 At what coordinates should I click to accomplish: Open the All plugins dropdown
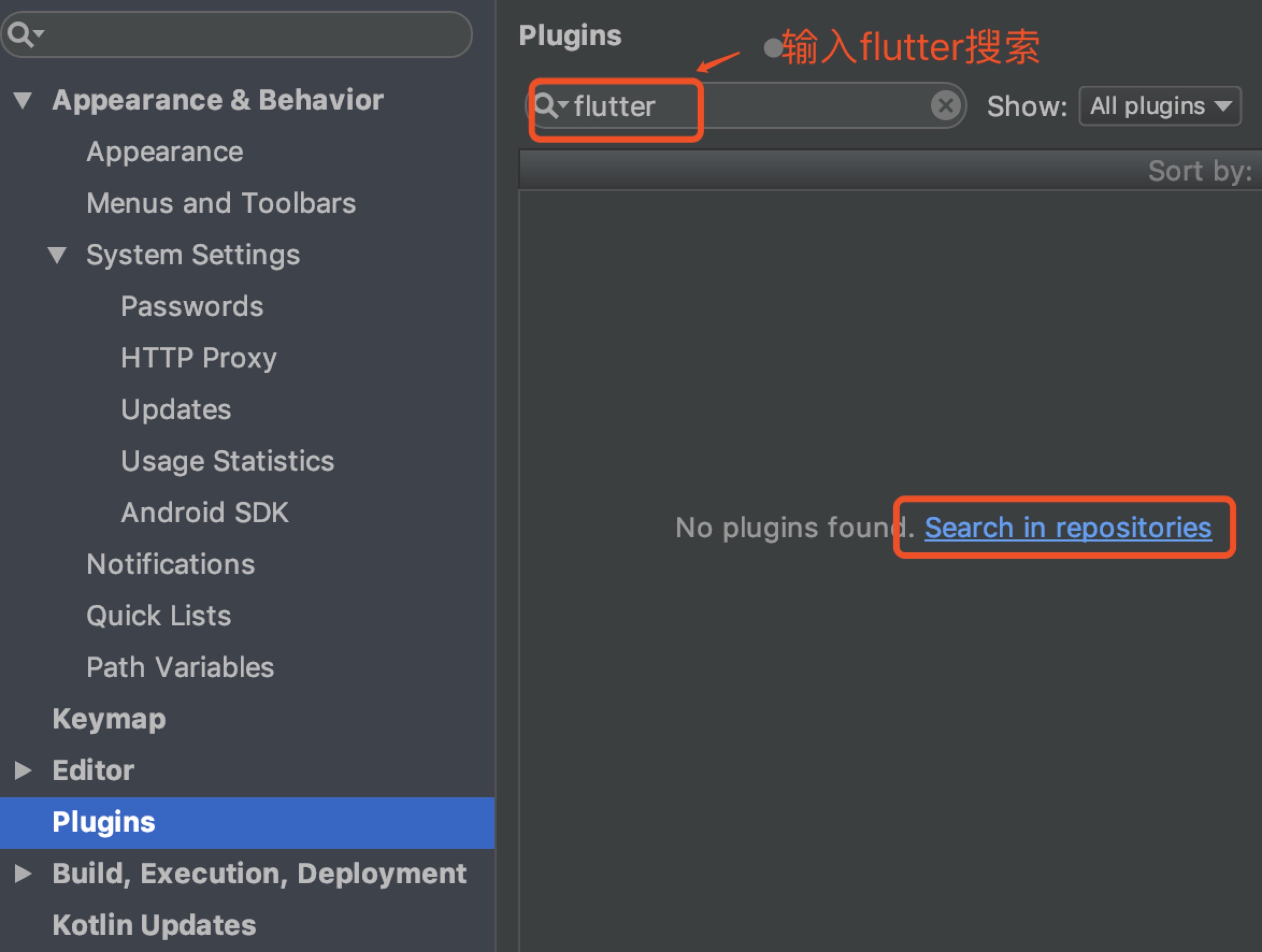click(x=1159, y=106)
